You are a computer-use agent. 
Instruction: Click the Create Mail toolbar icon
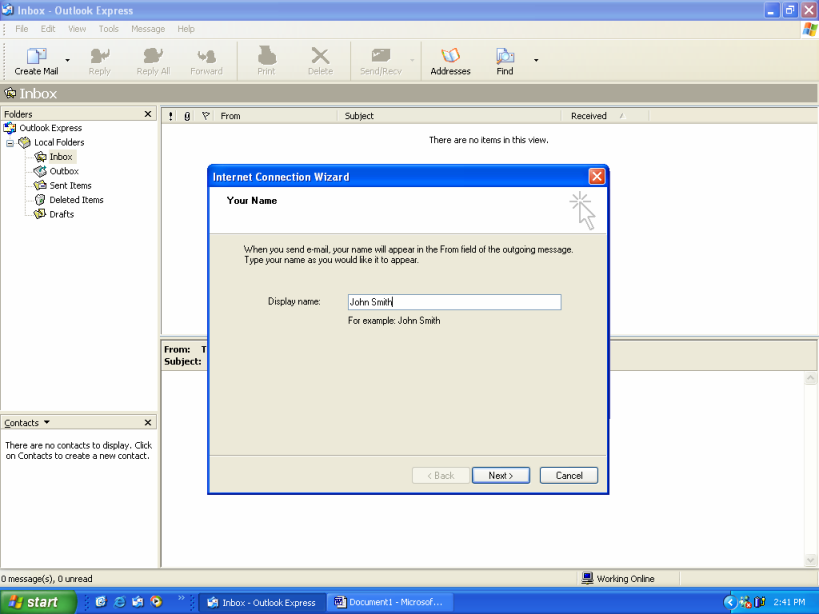tap(36, 55)
